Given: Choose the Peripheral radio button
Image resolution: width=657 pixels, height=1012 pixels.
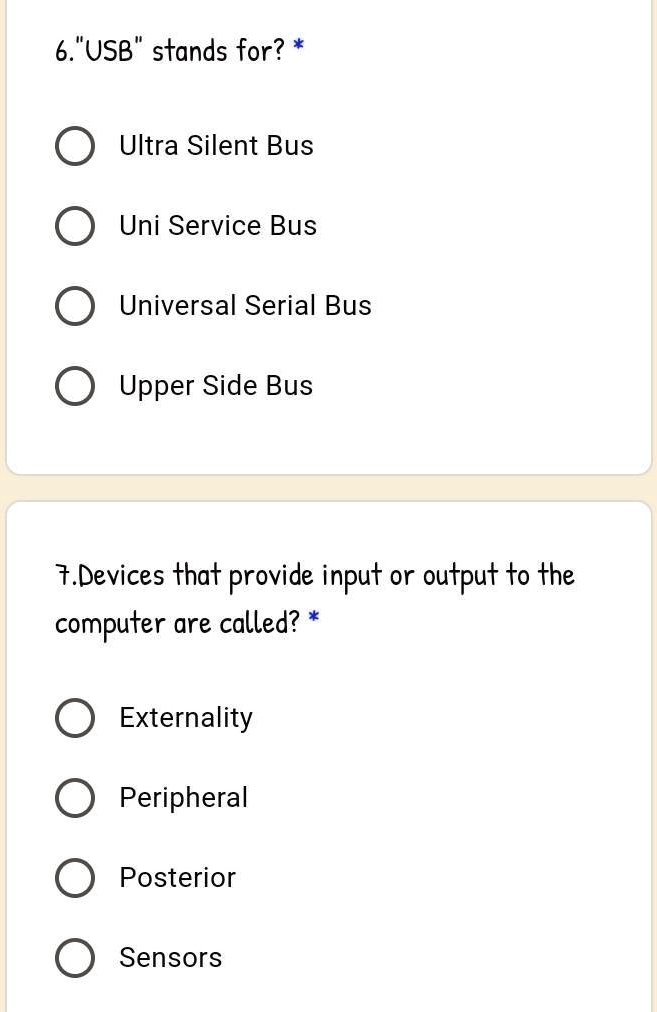Looking at the screenshot, I should tap(75, 798).
